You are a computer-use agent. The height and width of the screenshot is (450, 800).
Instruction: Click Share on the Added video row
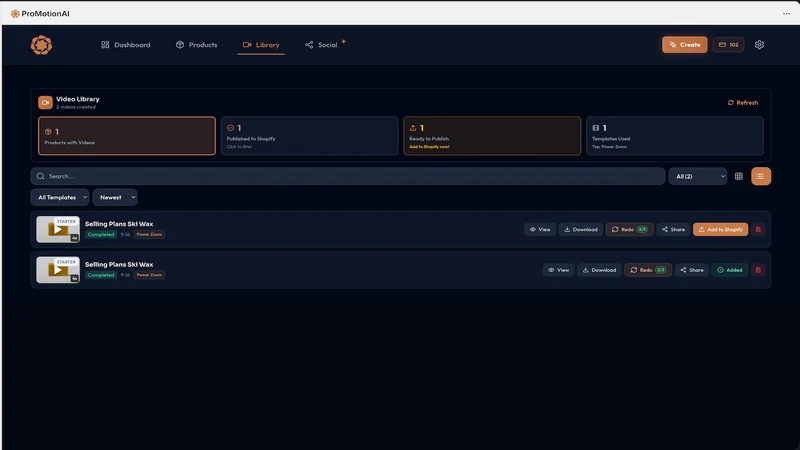(692, 270)
